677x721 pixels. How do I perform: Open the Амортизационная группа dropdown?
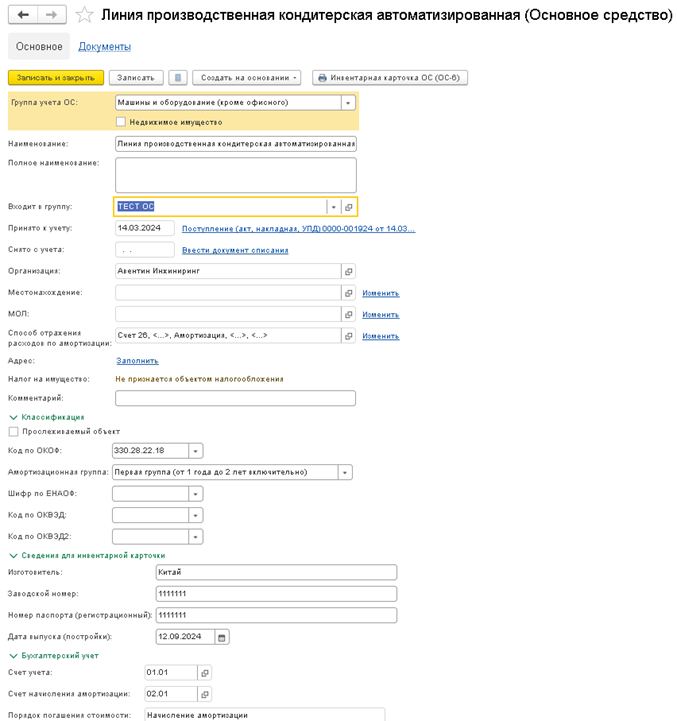pyautogui.click(x=345, y=472)
